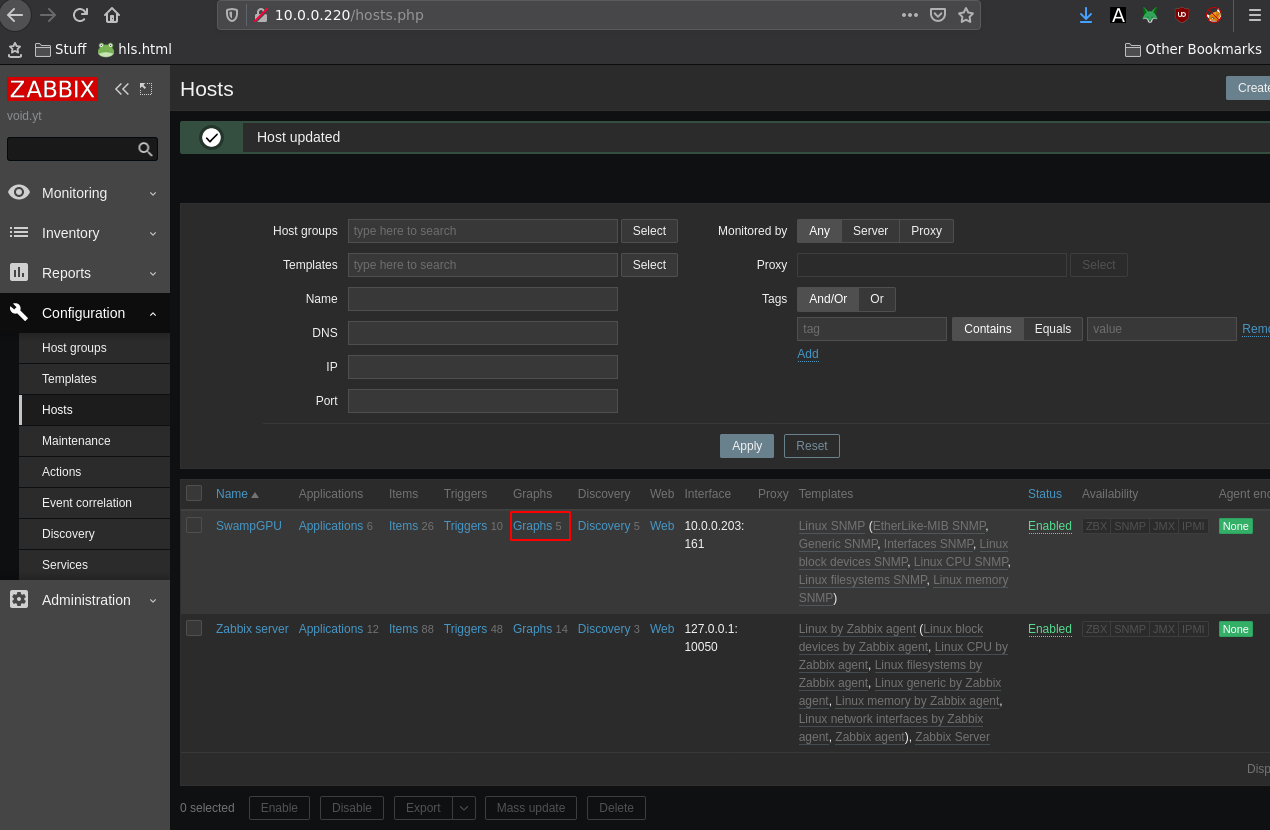Open Templates in Configuration menu
Viewport: 1270px width, 830px height.
(94, 379)
